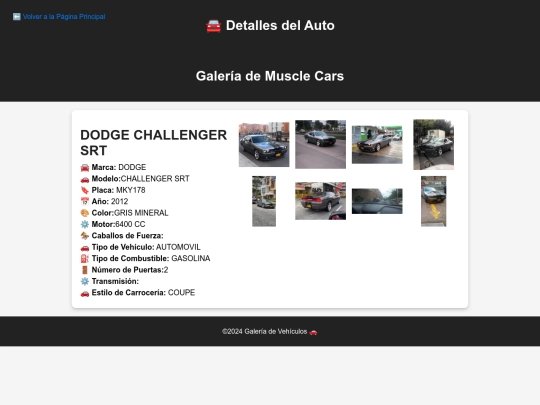Click year value '2012'
540x405 pixels.
point(120,201)
